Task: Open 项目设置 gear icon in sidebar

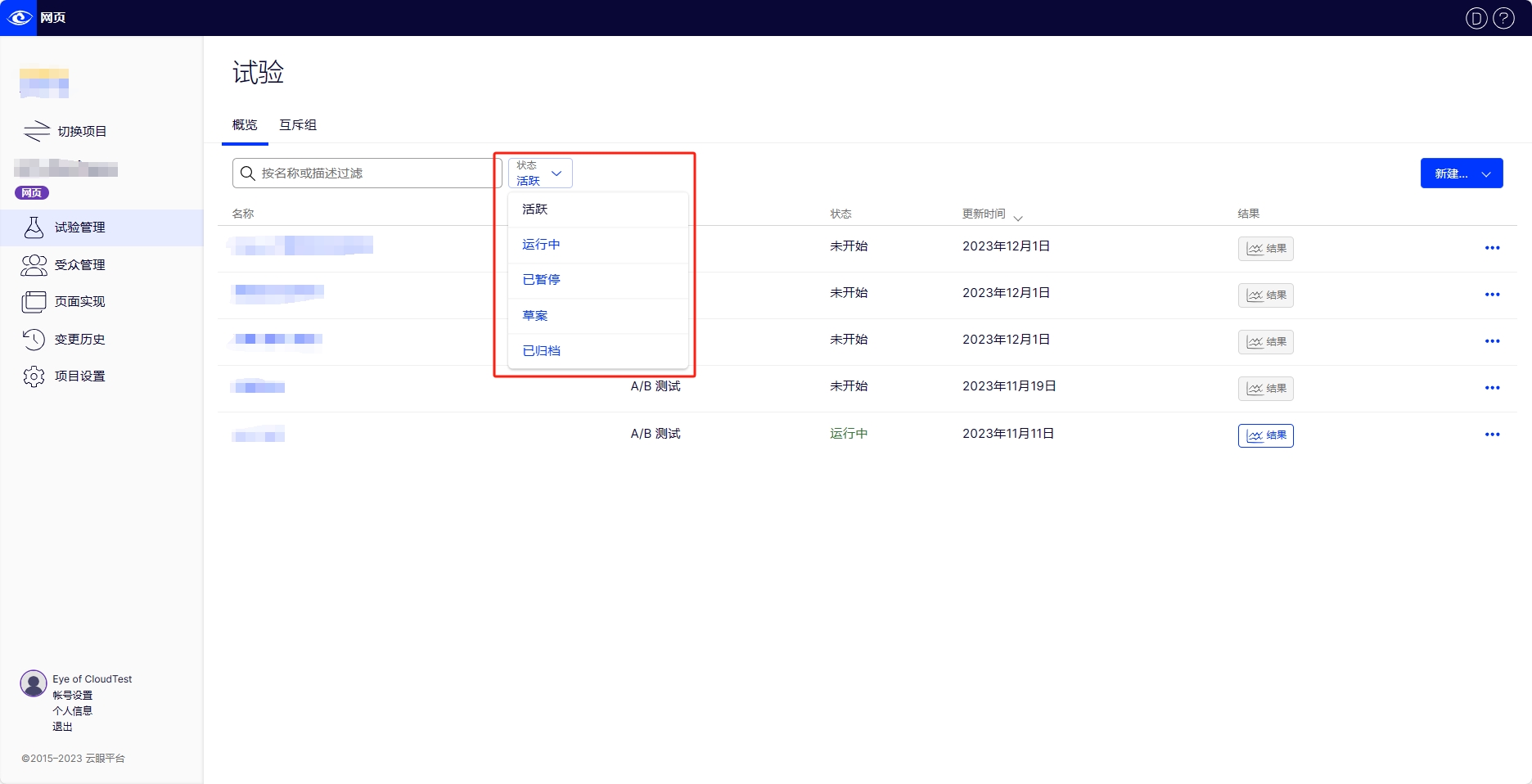Action: coord(34,376)
